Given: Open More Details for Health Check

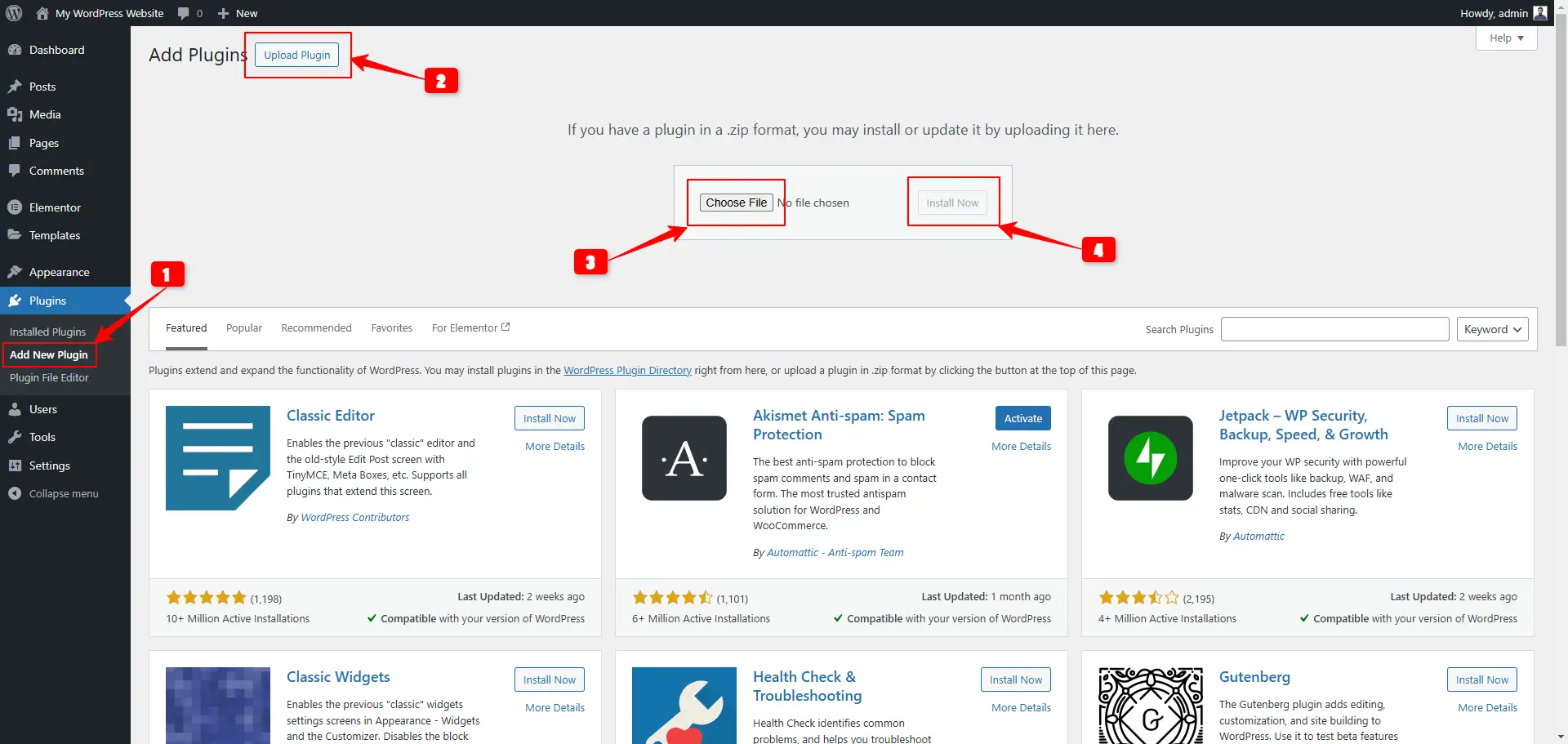Looking at the screenshot, I should point(1022,707).
